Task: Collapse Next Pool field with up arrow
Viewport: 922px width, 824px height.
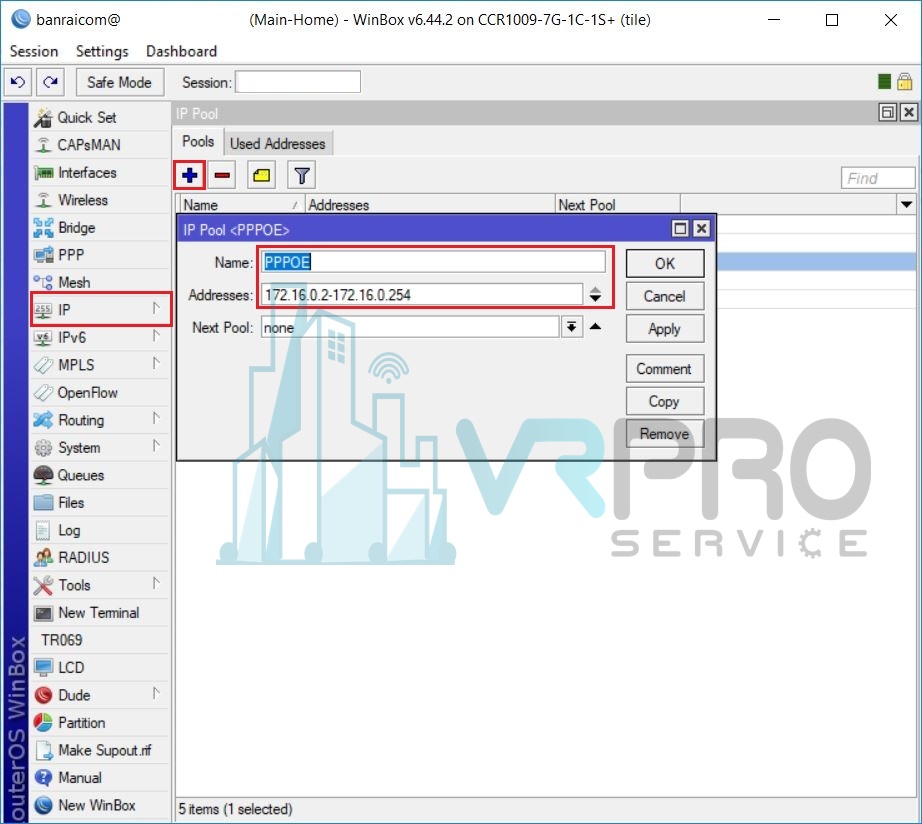Action: click(595, 326)
